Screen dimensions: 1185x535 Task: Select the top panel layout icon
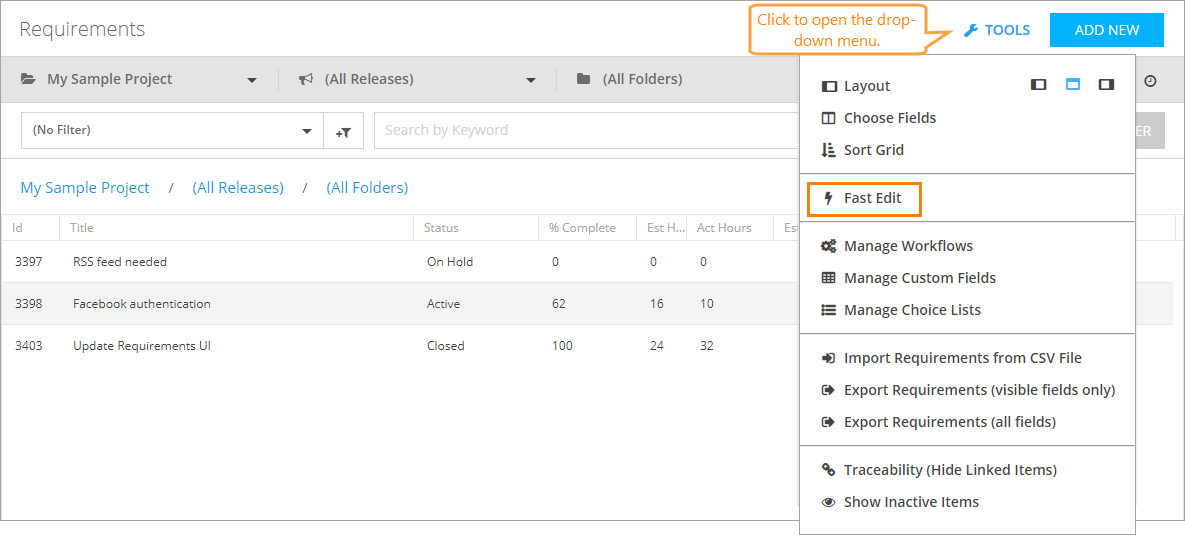[x=1073, y=85]
